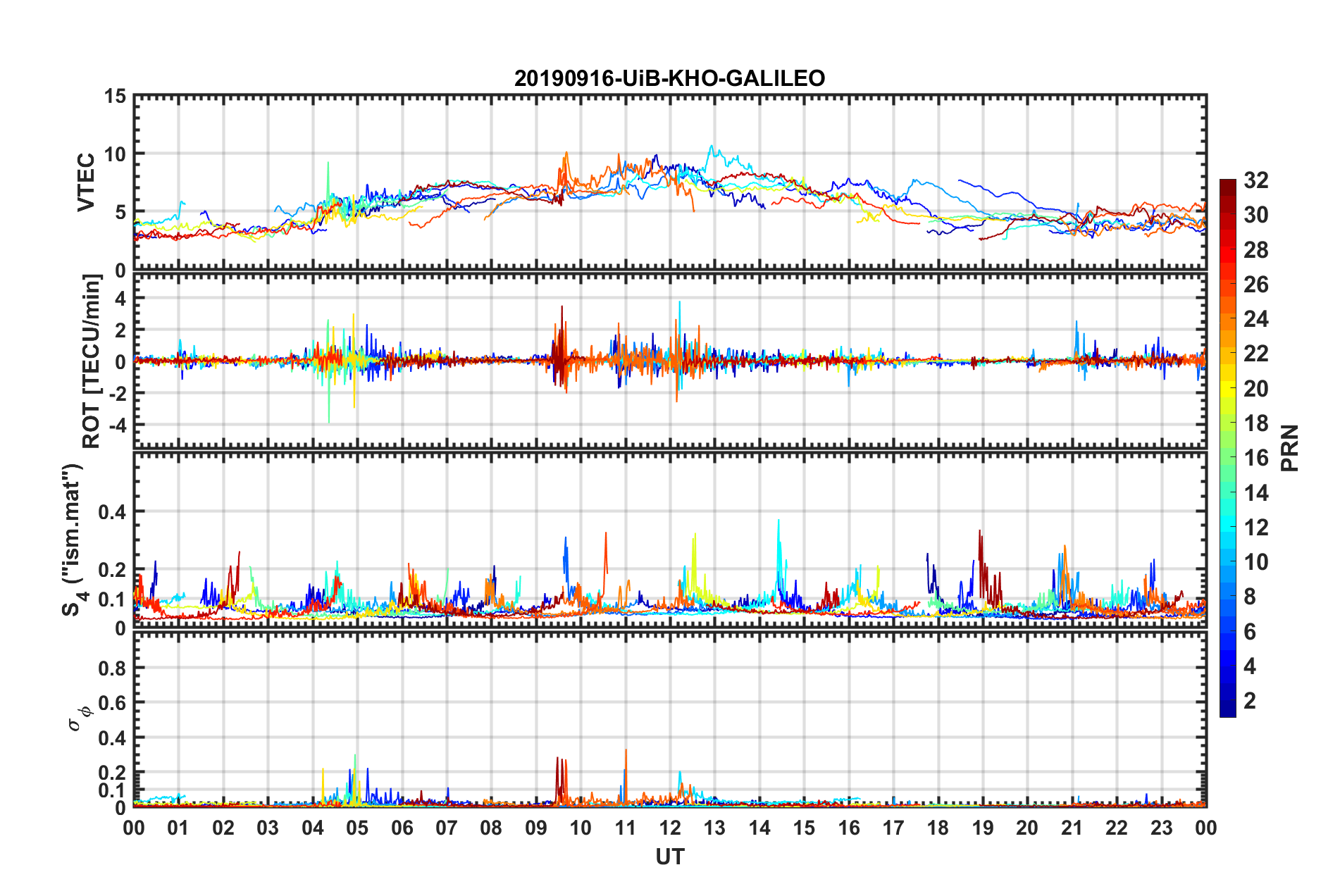Click inside the VTEC plot panel
The width and height of the screenshot is (1340, 896).
tap(670, 182)
